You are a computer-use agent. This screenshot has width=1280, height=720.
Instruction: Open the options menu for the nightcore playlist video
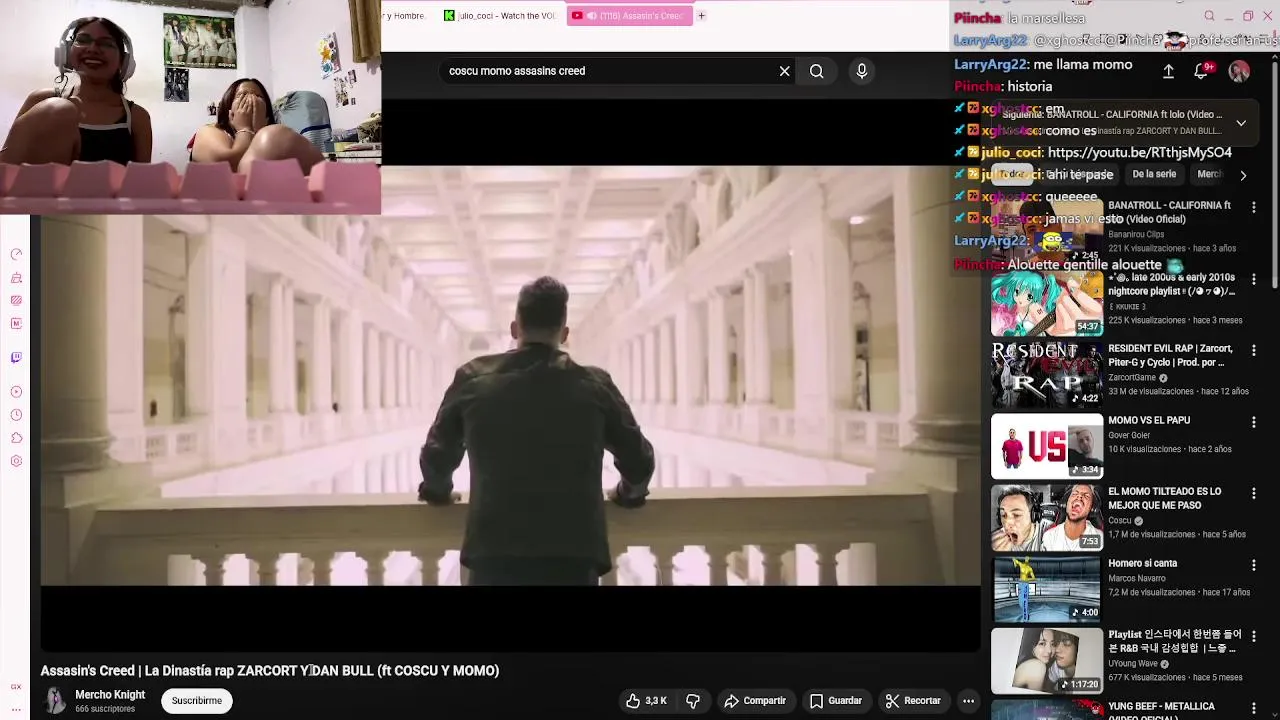point(1253,279)
